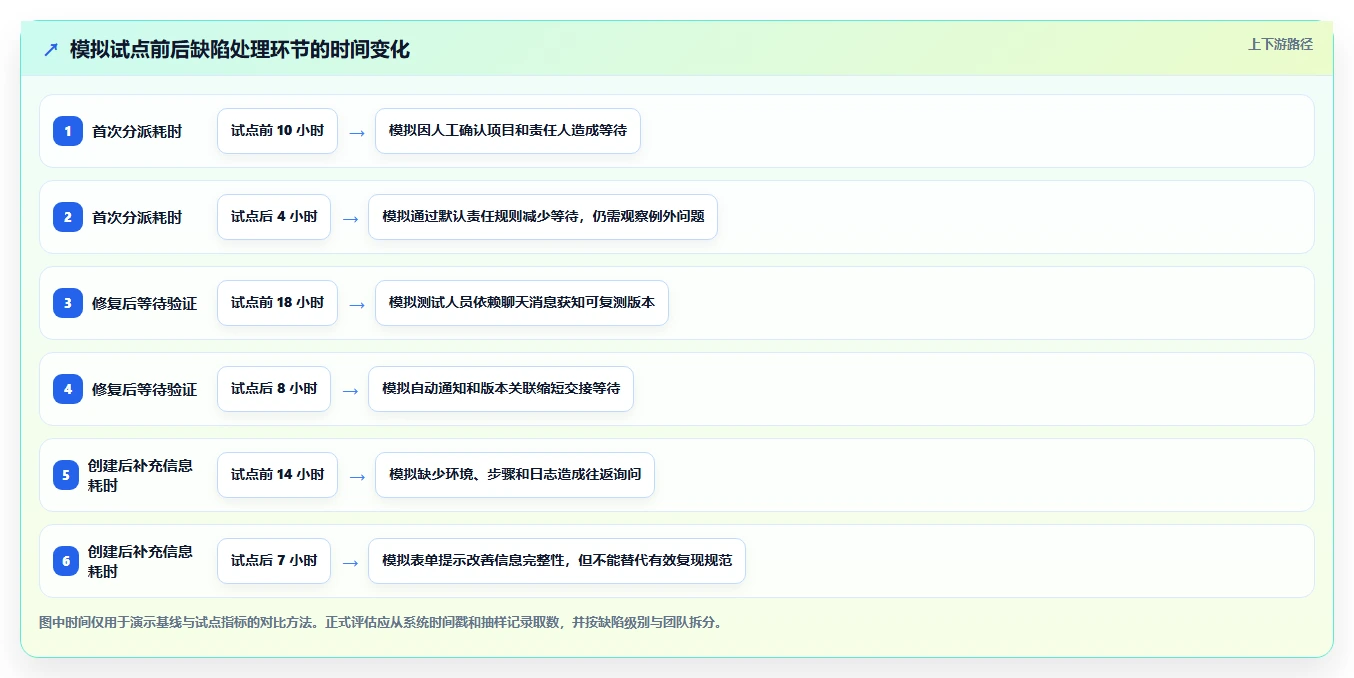The image size is (1354, 678).
Task: Click the 上下游路径 label in the header
Action: pyautogui.click(x=1280, y=44)
